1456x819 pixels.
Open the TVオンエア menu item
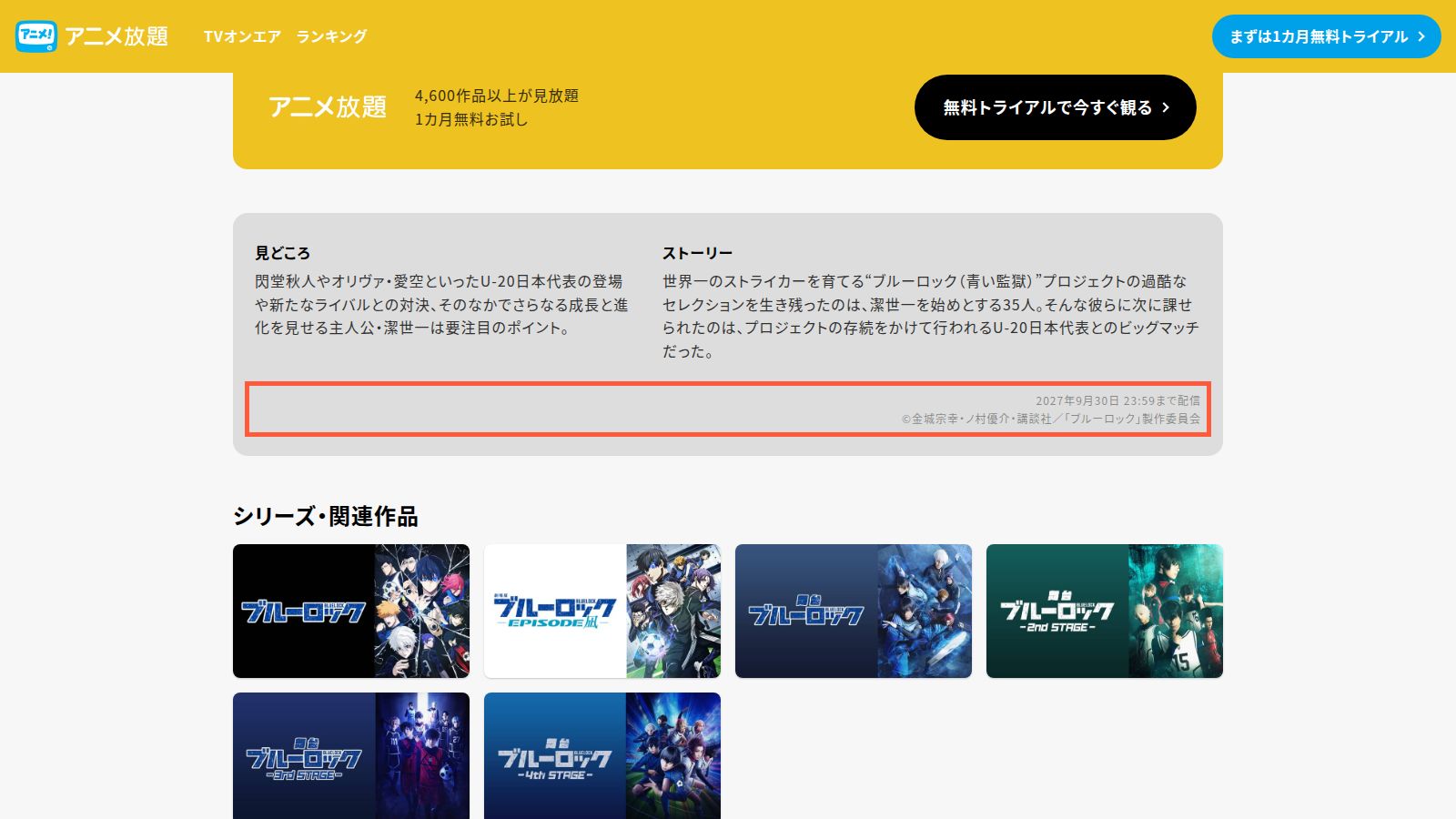click(x=242, y=36)
